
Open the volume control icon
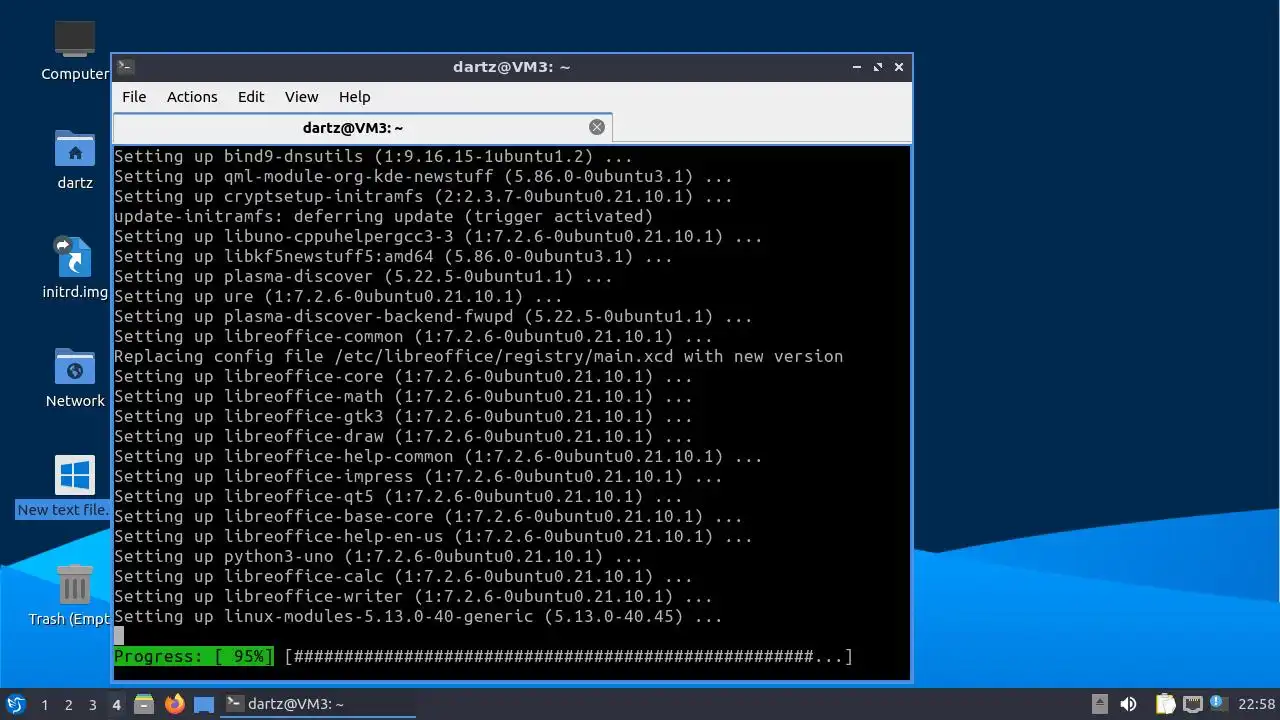(1128, 704)
